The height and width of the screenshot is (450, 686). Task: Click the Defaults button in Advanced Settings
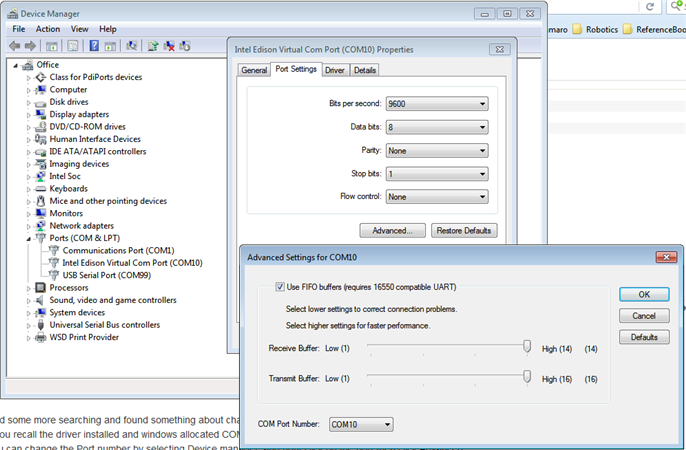point(644,337)
